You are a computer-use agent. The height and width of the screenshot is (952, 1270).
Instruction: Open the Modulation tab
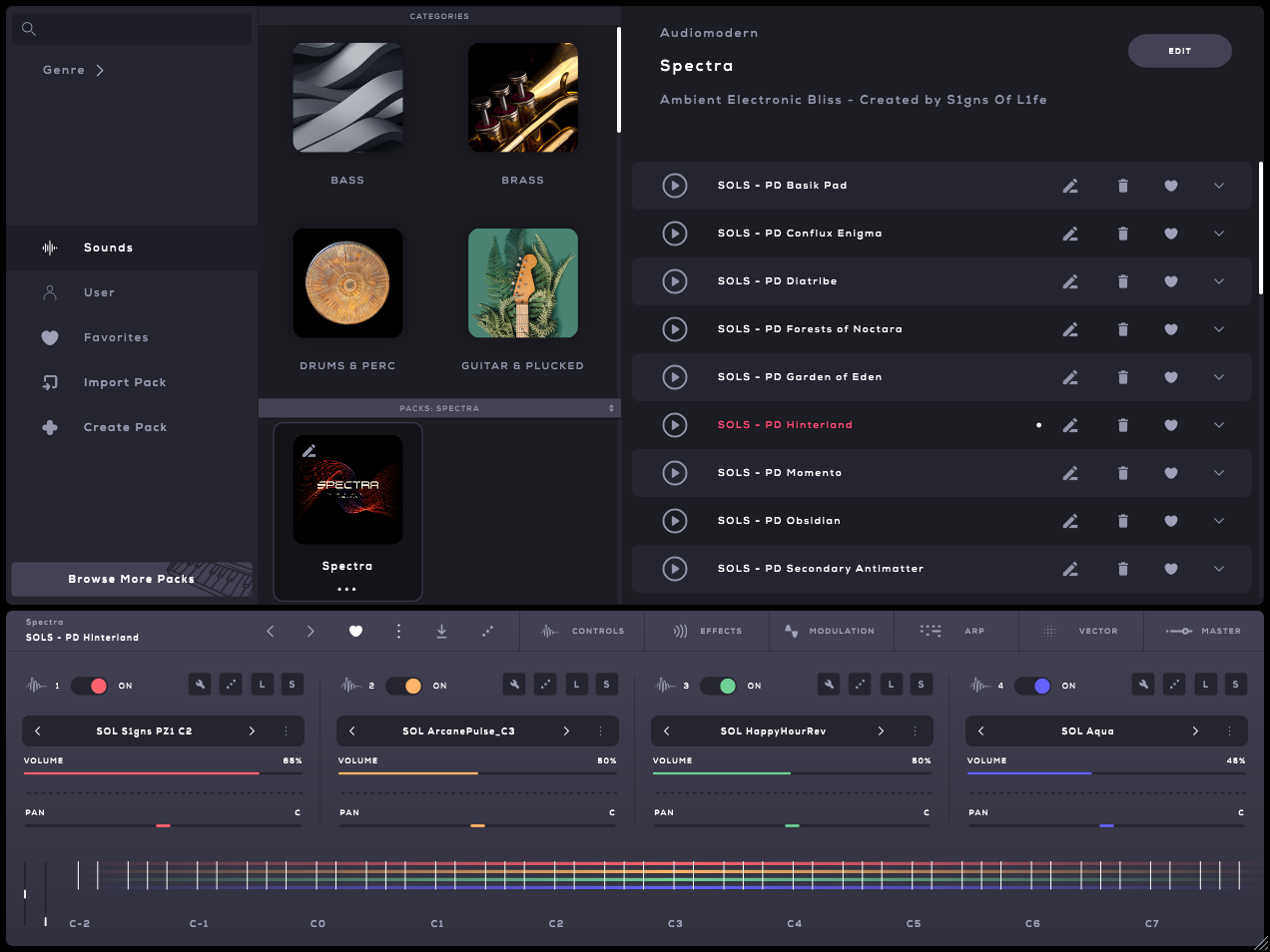pyautogui.click(x=830, y=631)
